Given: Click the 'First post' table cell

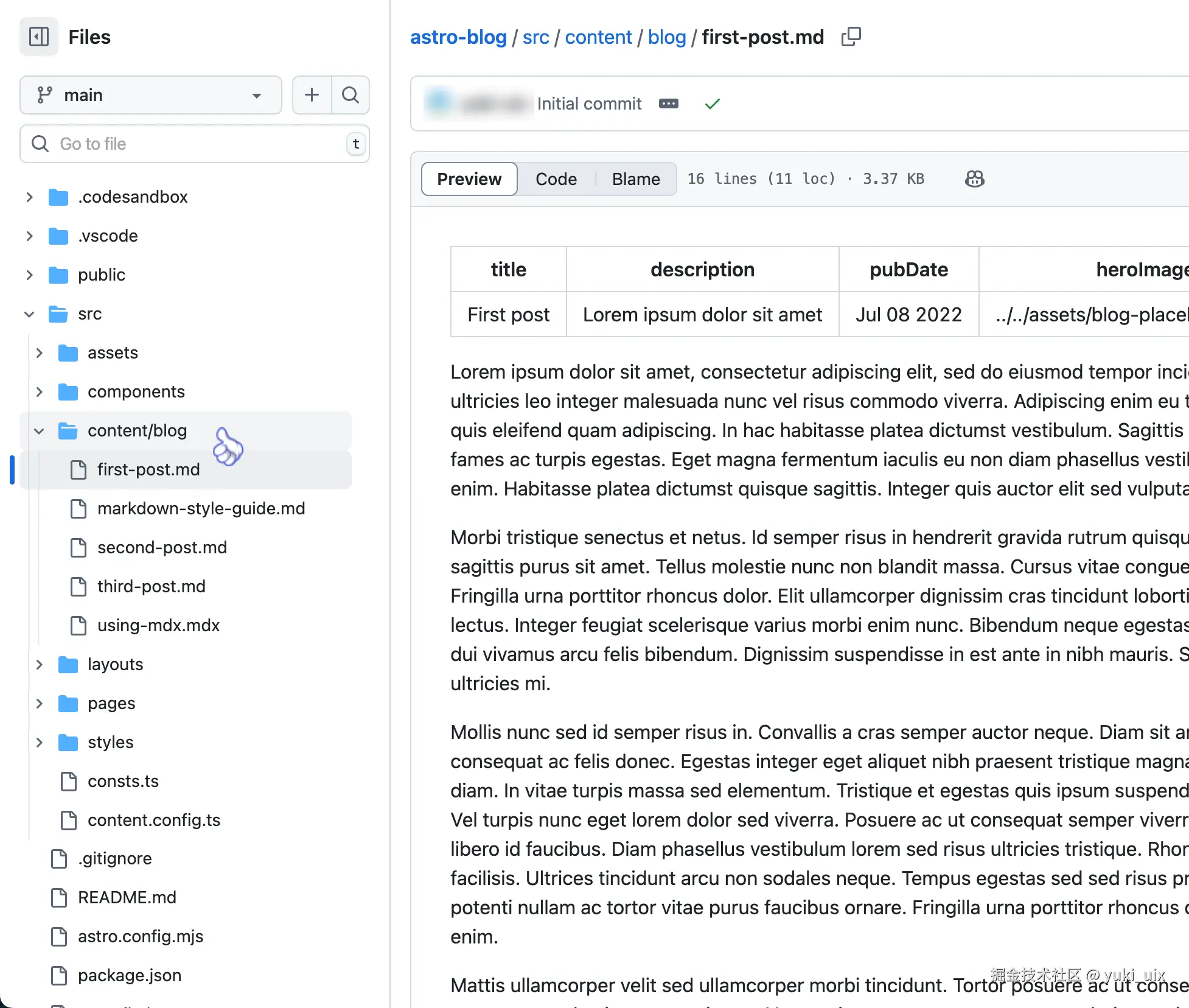Looking at the screenshot, I should click(509, 315).
